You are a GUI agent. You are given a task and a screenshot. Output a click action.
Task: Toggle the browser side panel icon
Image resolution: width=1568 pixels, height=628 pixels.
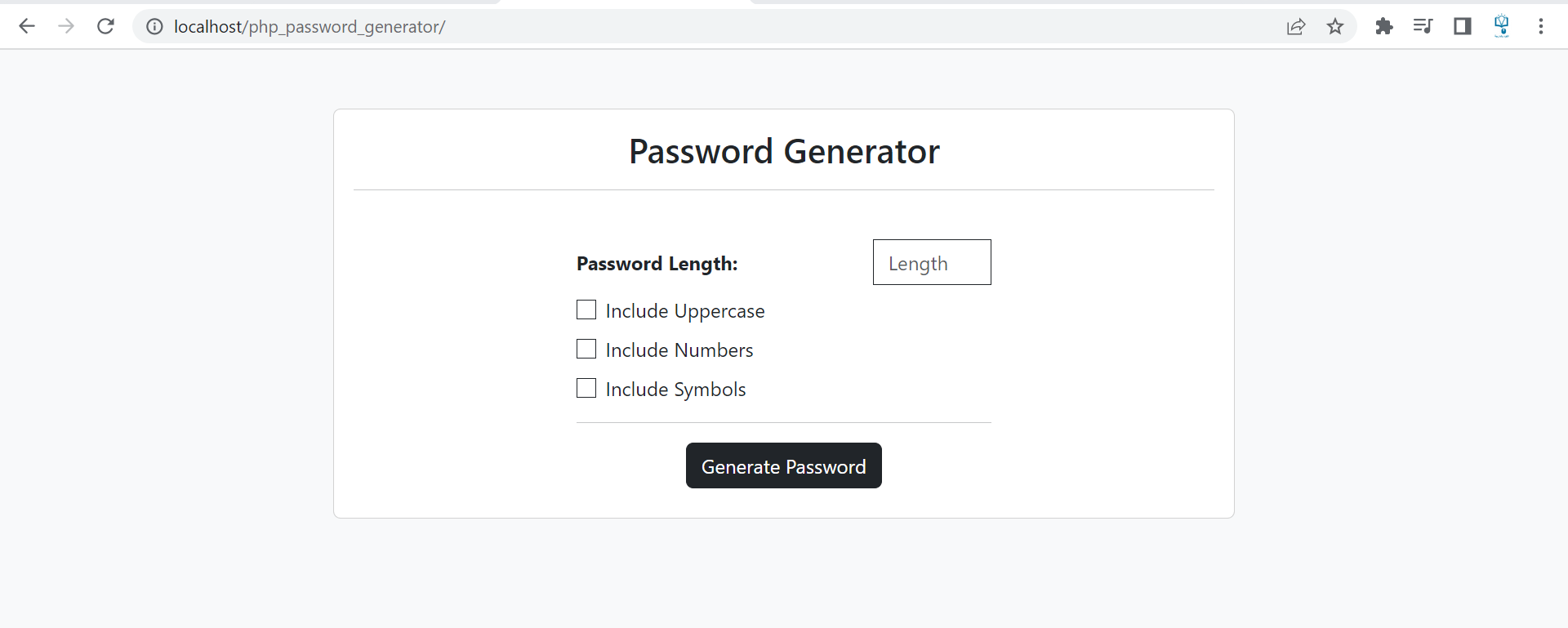pos(1463,26)
